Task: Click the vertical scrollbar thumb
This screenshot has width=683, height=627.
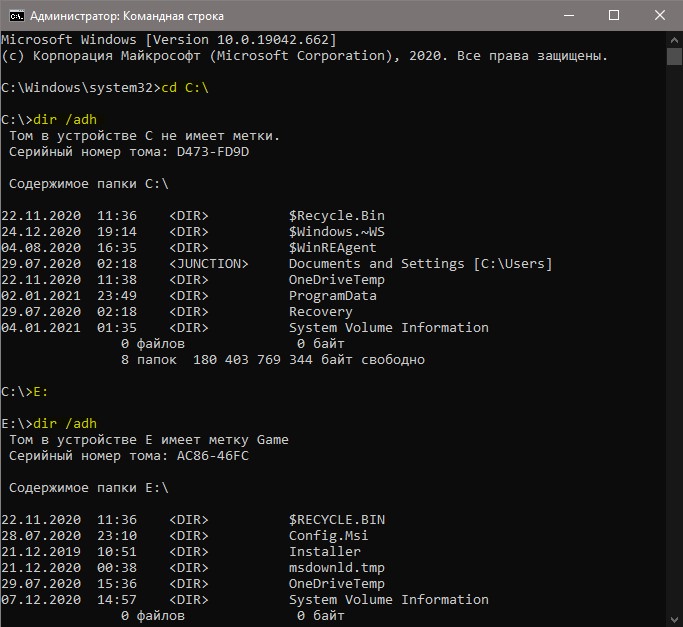Action: coord(674,57)
